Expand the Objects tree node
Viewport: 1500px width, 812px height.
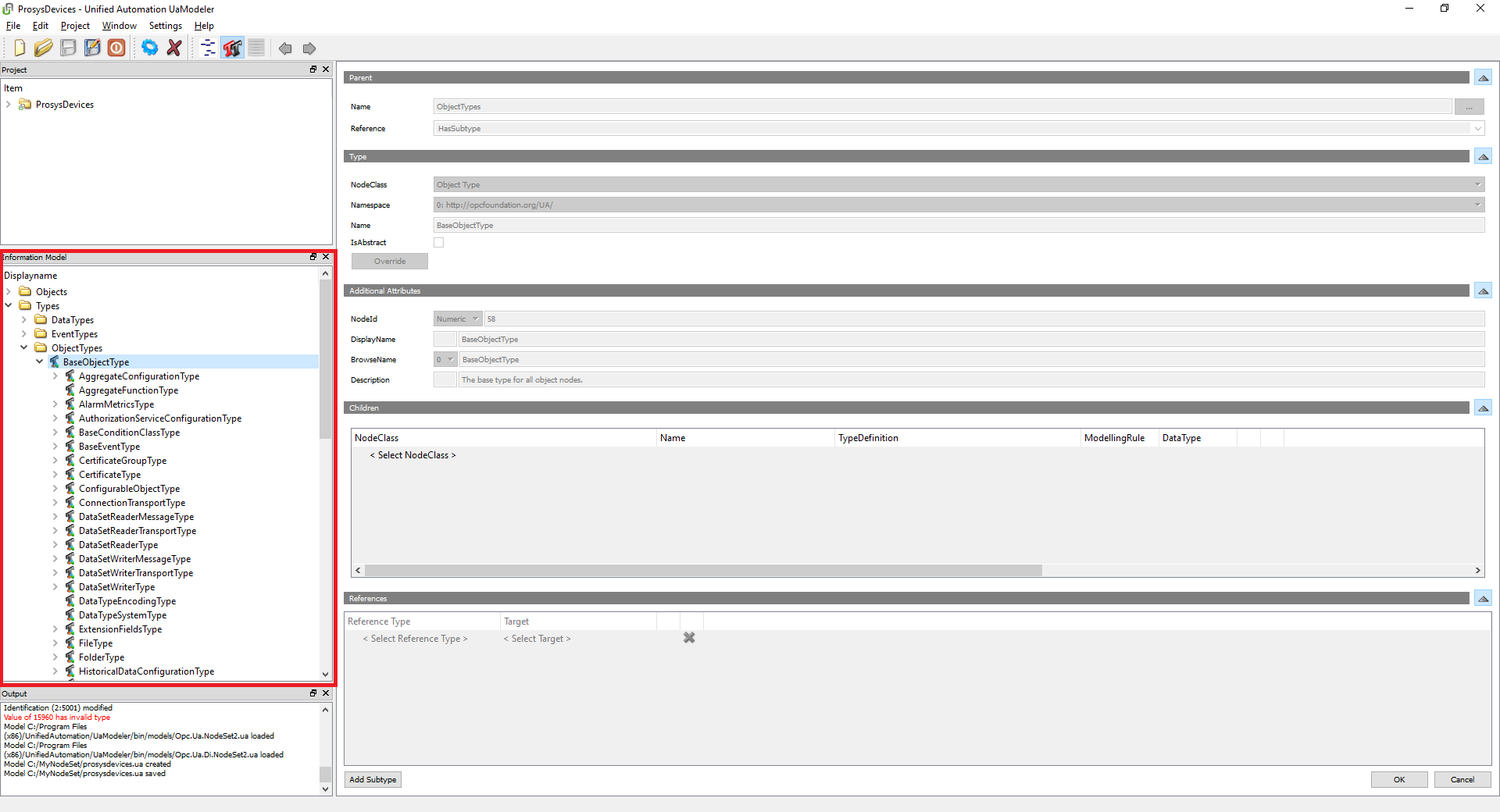point(9,292)
